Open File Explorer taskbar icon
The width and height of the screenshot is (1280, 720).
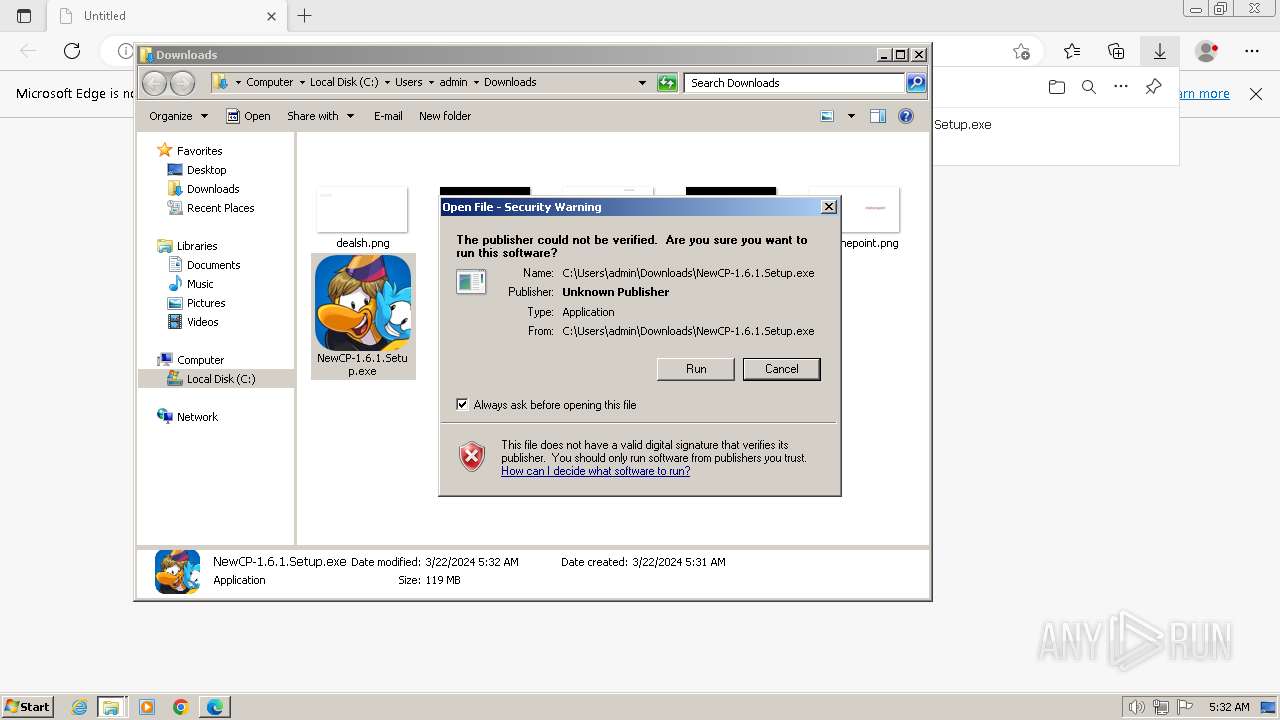point(111,707)
